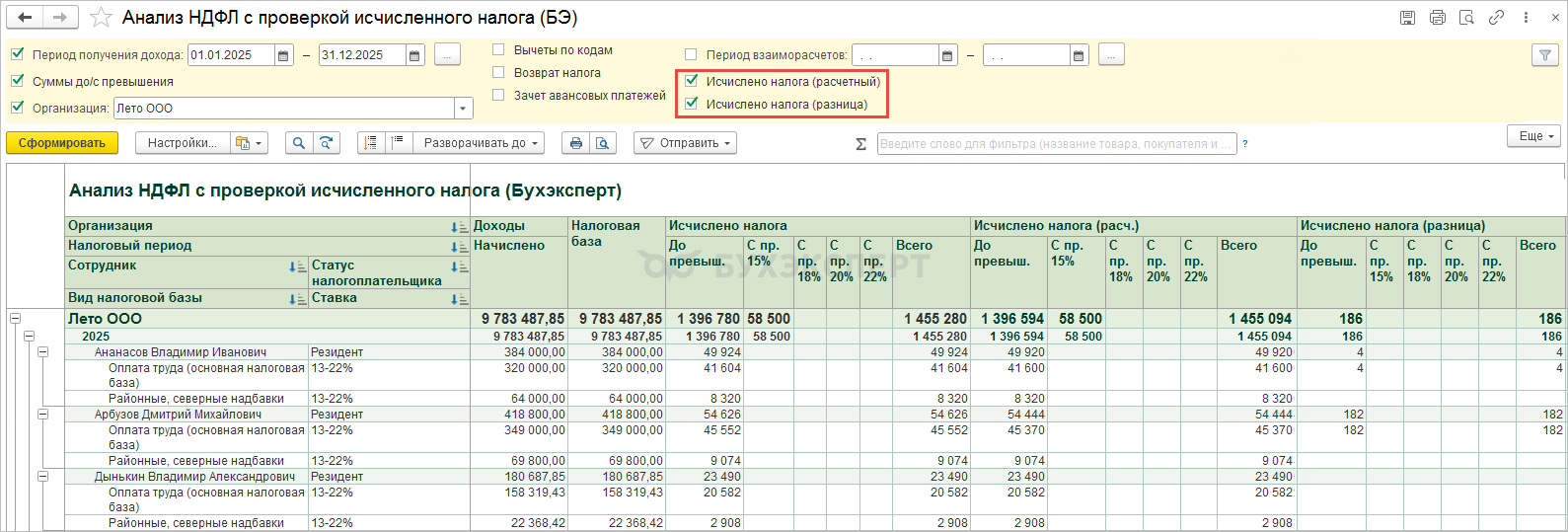Uncheck 'Исчислено налога (разница)' checkbox
Viewport: 1568px width, 532px height.
(692, 104)
